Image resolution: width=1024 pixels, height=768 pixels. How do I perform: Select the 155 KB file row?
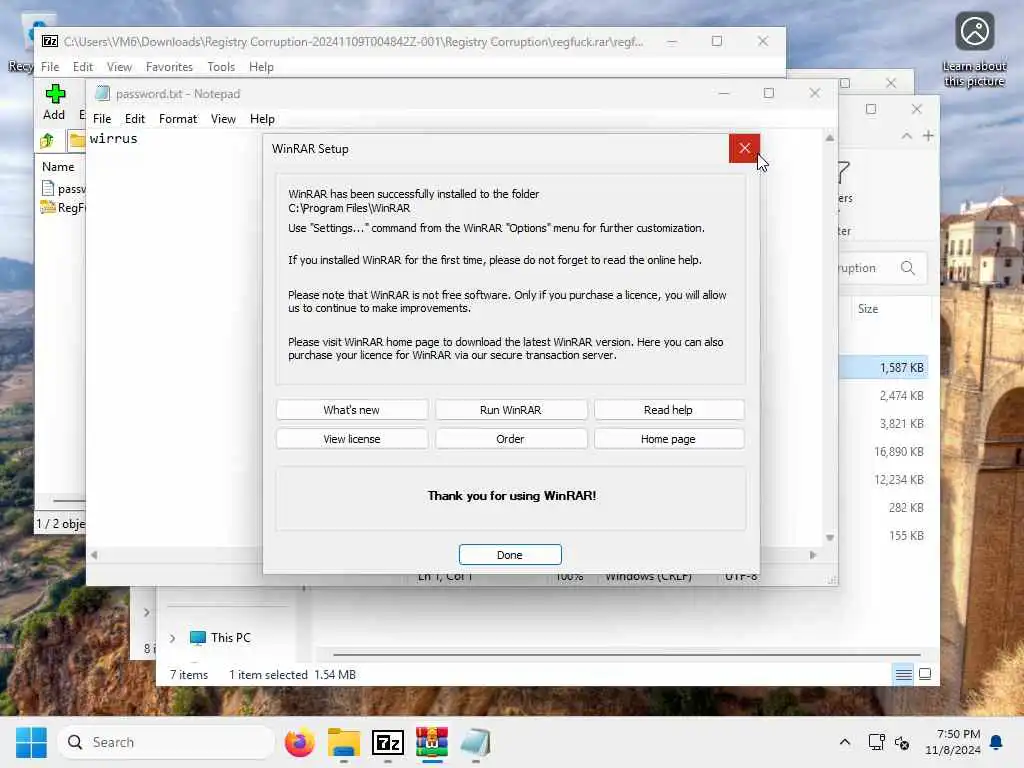883,536
